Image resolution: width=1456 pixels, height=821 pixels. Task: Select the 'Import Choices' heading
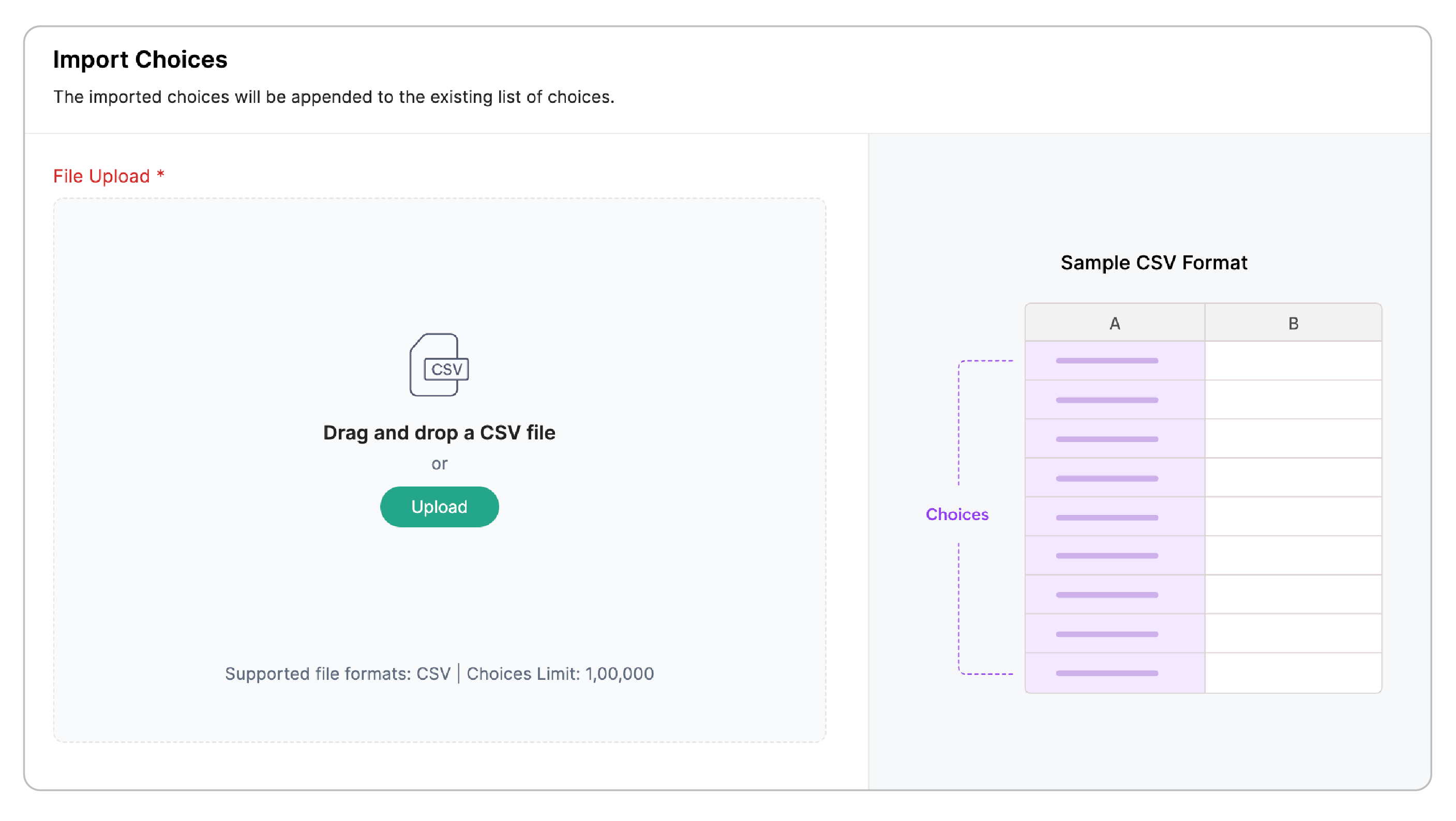pos(140,59)
